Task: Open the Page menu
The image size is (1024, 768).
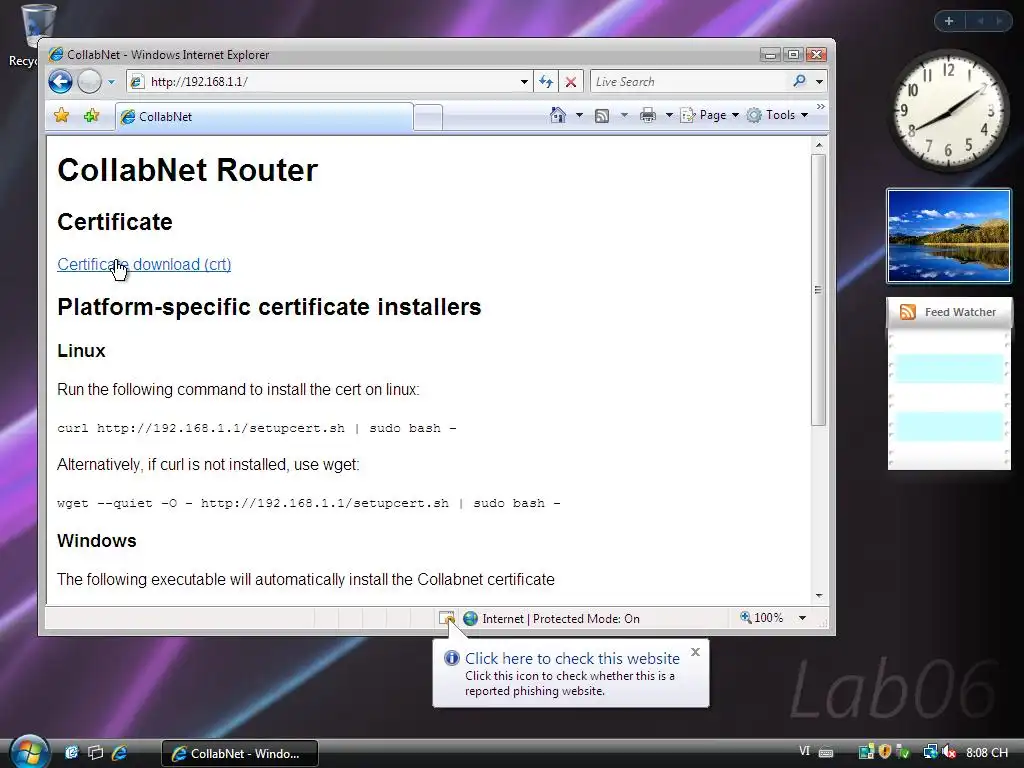Action: point(710,115)
